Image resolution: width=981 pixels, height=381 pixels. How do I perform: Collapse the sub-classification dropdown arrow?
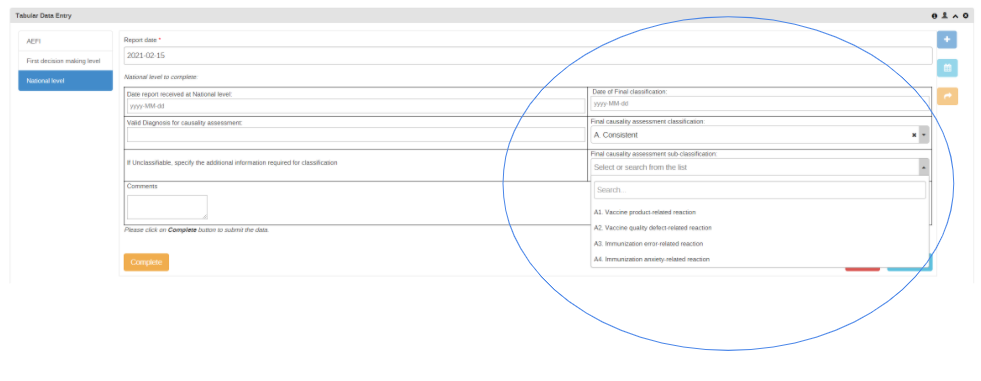(924, 167)
